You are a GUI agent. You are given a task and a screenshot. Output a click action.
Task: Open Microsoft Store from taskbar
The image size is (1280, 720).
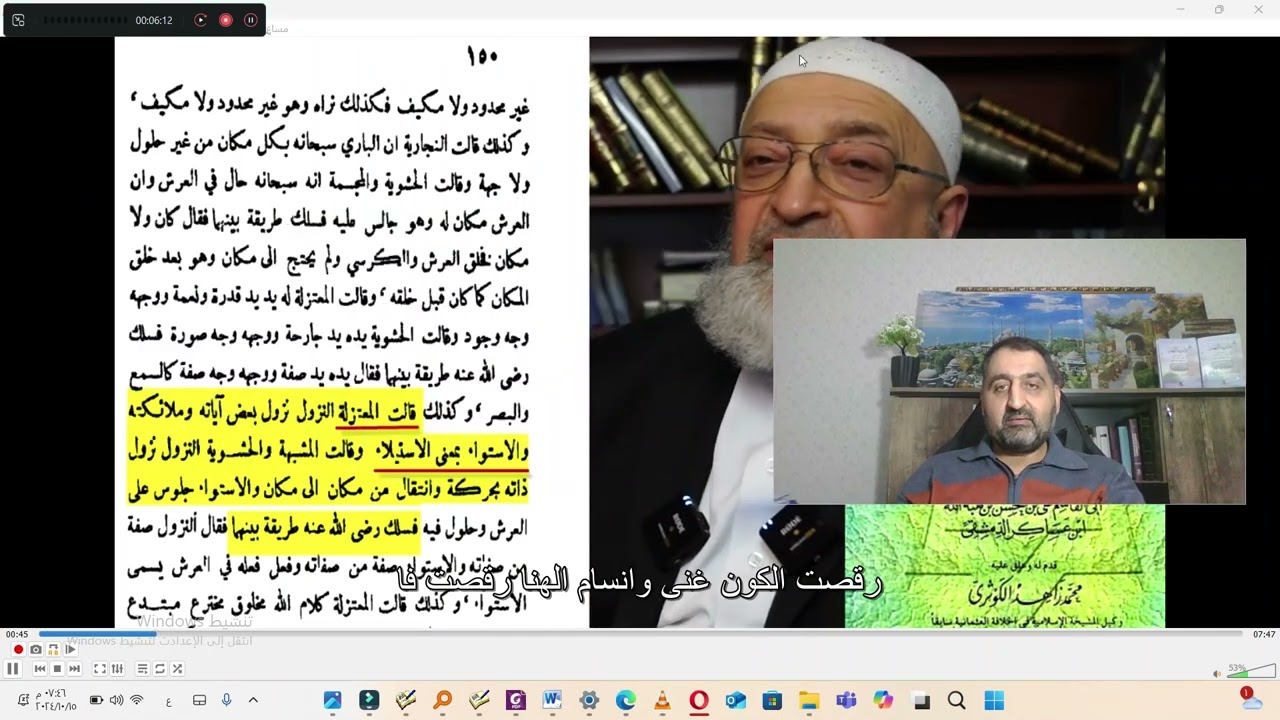(772, 701)
